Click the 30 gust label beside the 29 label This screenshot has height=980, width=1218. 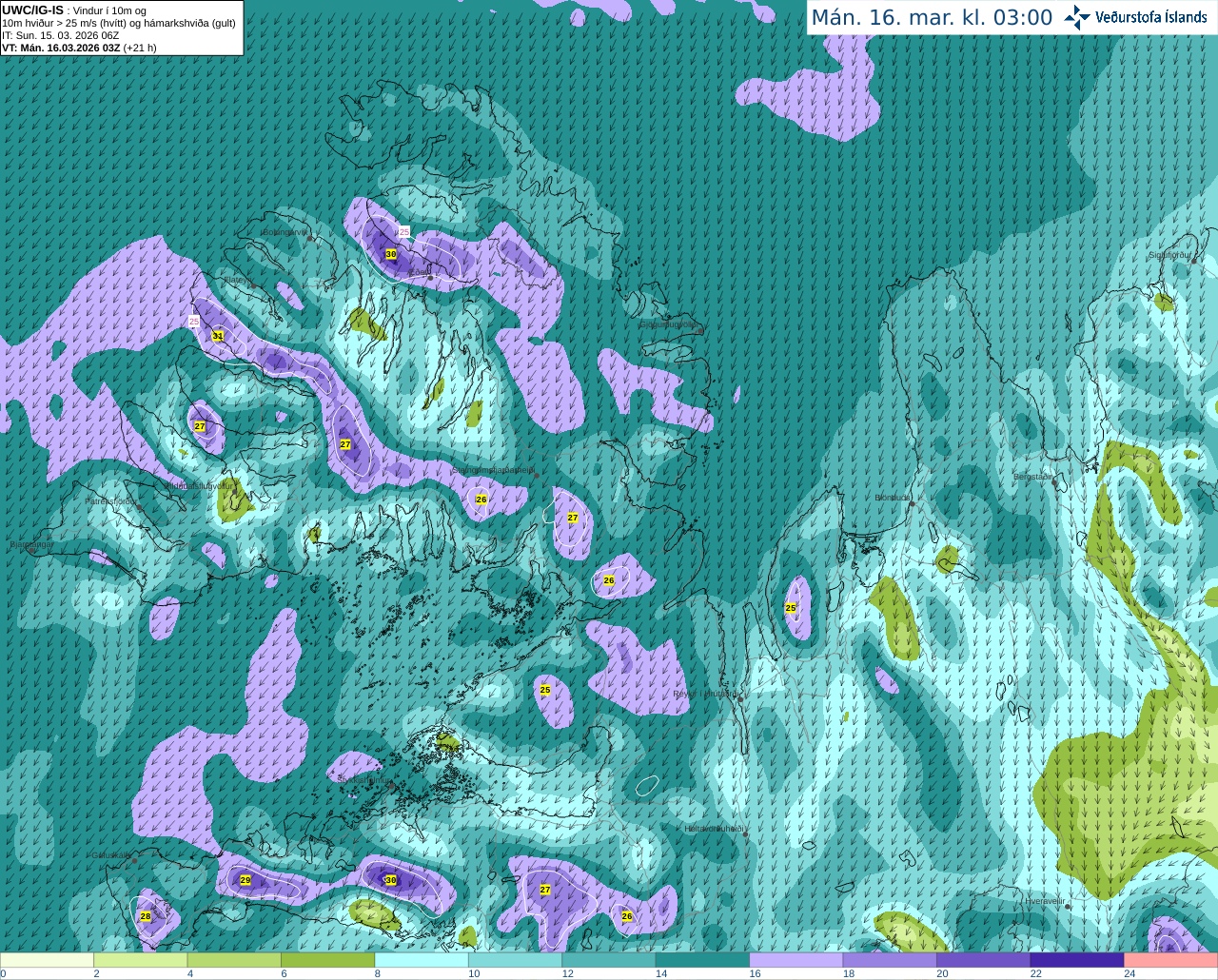coord(390,880)
